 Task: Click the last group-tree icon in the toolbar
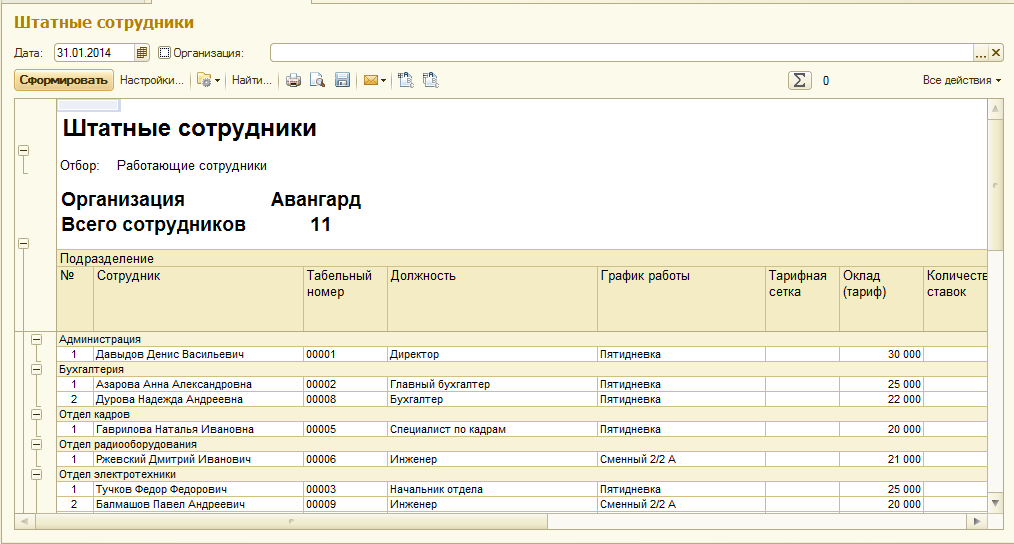point(431,81)
